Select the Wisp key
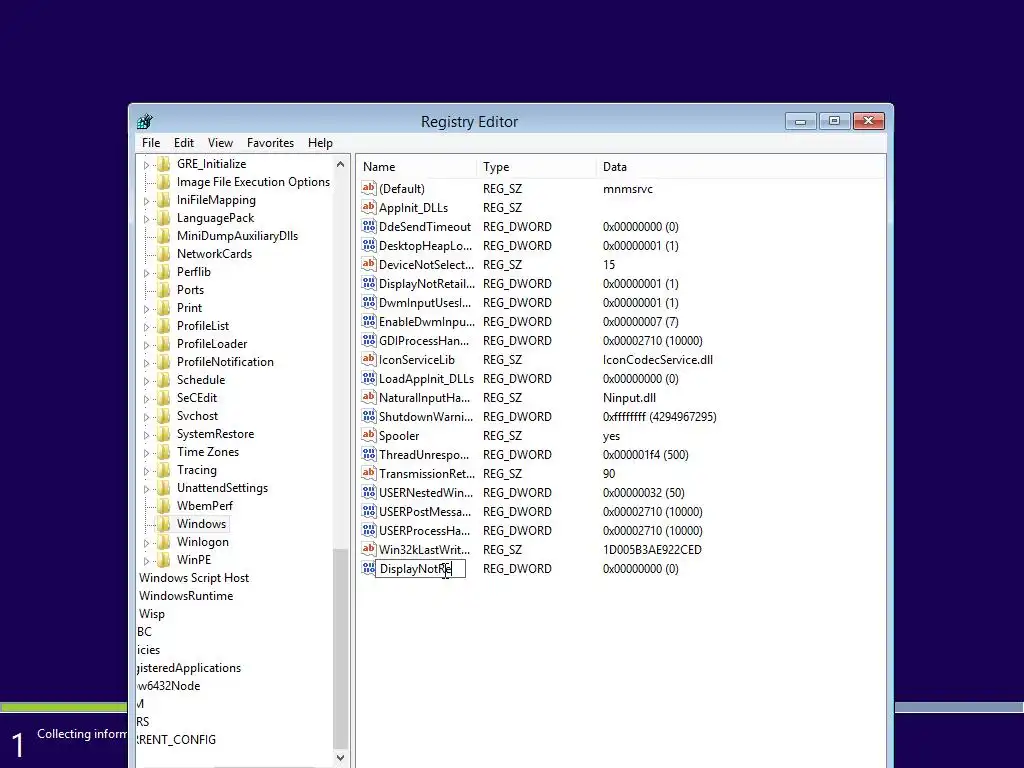The image size is (1024, 768). tap(152, 614)
